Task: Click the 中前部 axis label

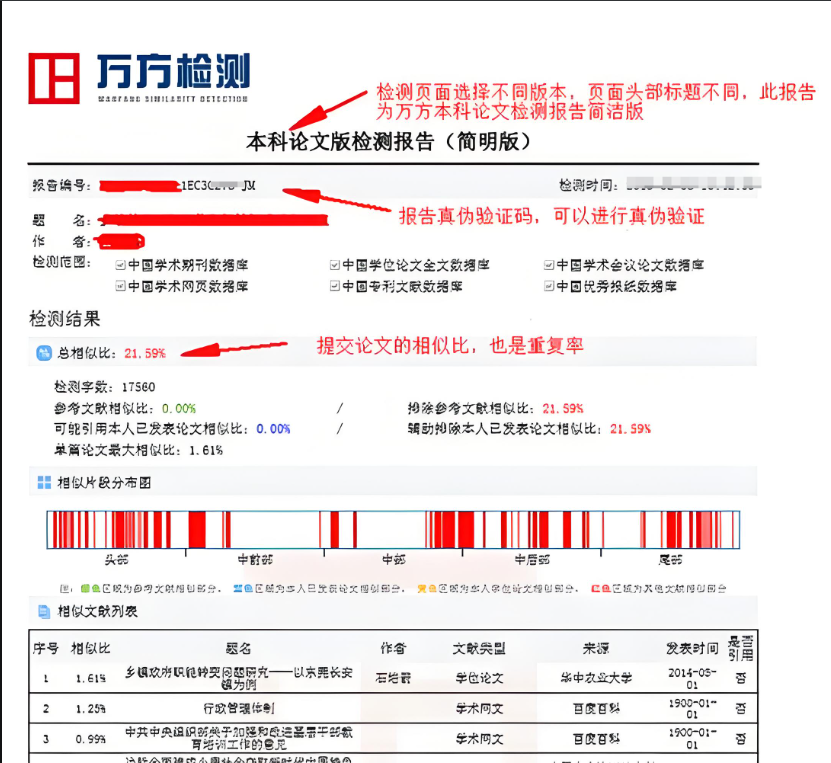Action: coord(255,560)
